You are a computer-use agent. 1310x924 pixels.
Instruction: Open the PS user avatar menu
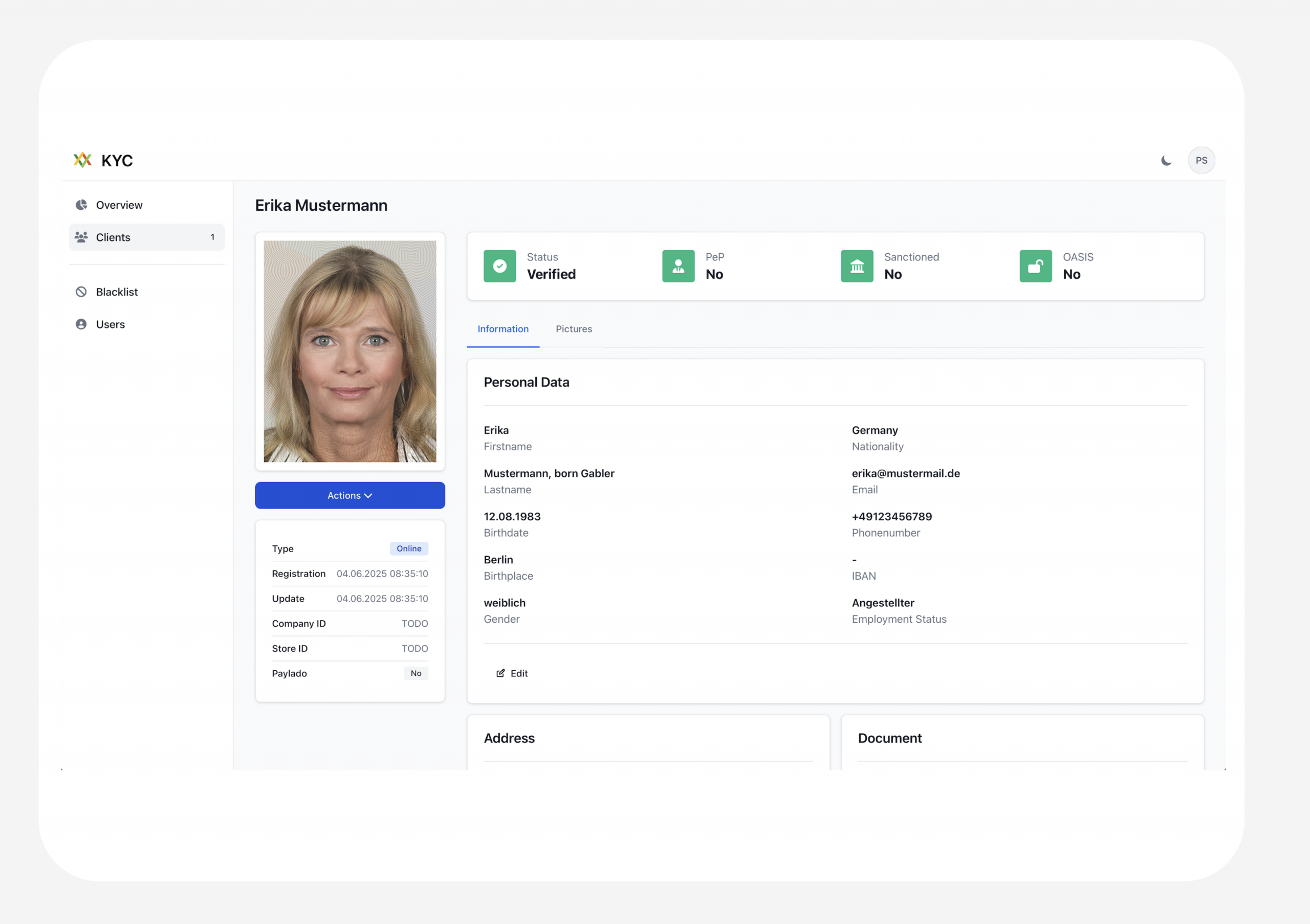[x=1201, y=161]
